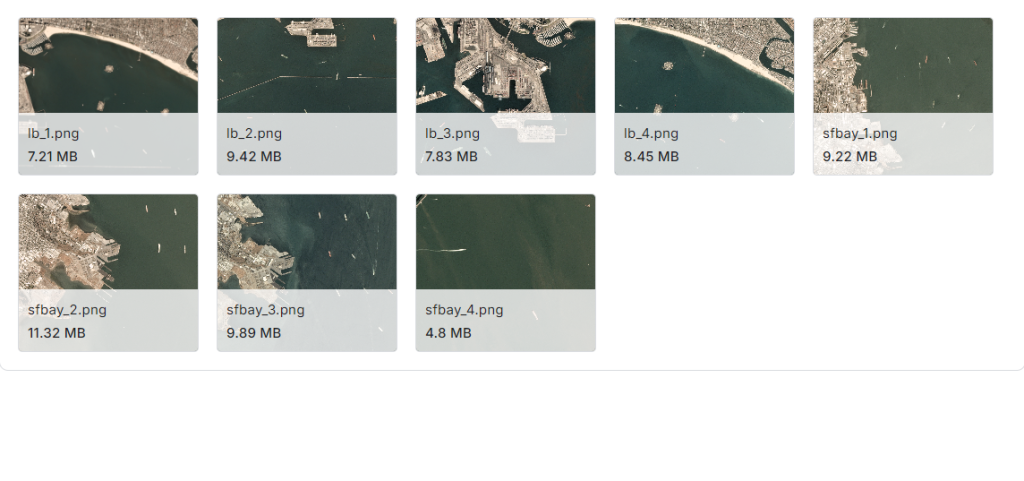Open the sfbay_1.png image thumbnail
Viewport: 1024px width, 481px height.
point(903,65)
